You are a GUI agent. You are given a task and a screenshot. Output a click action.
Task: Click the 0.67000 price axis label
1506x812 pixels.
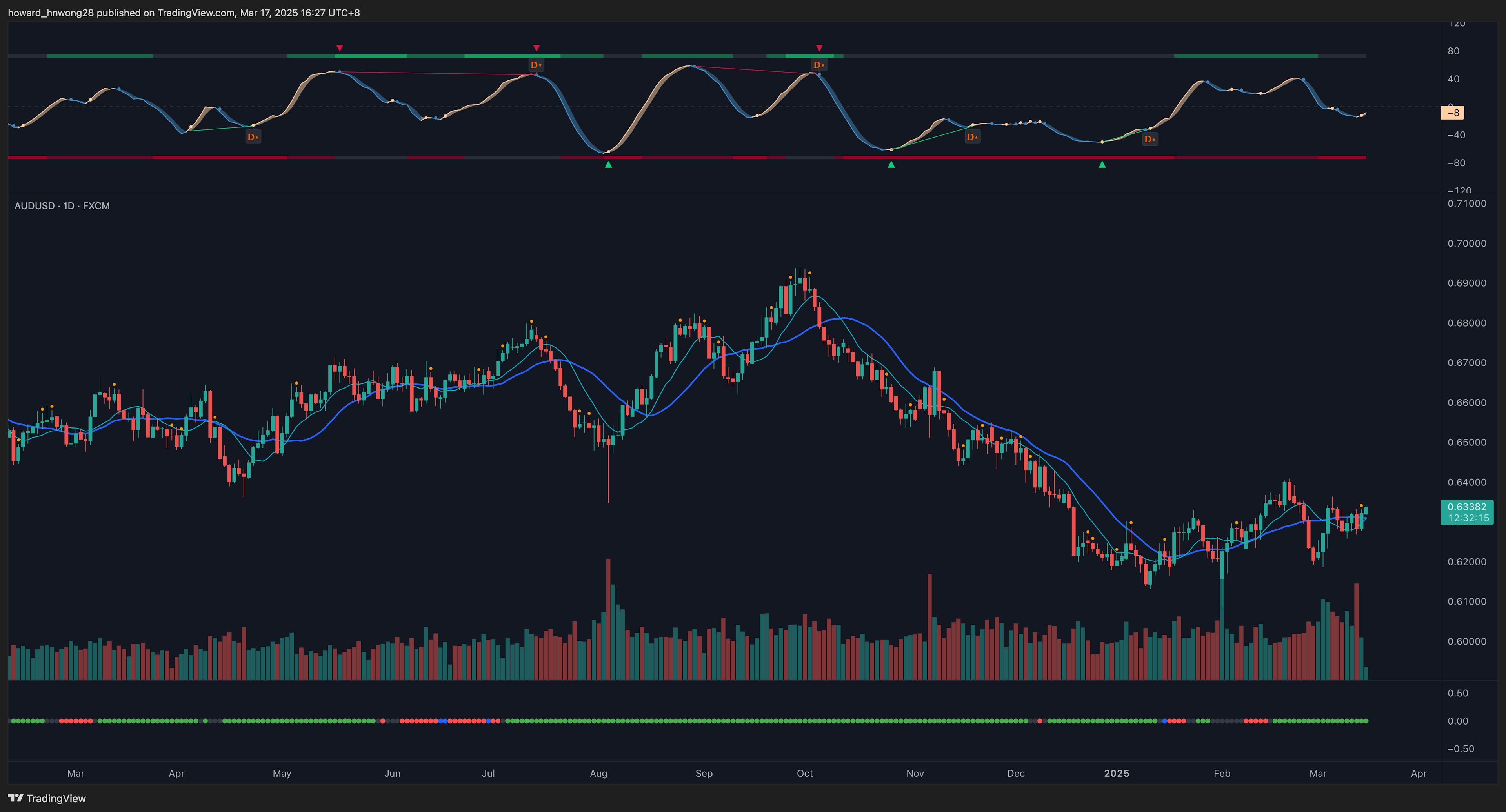[x=1467, y=362]
